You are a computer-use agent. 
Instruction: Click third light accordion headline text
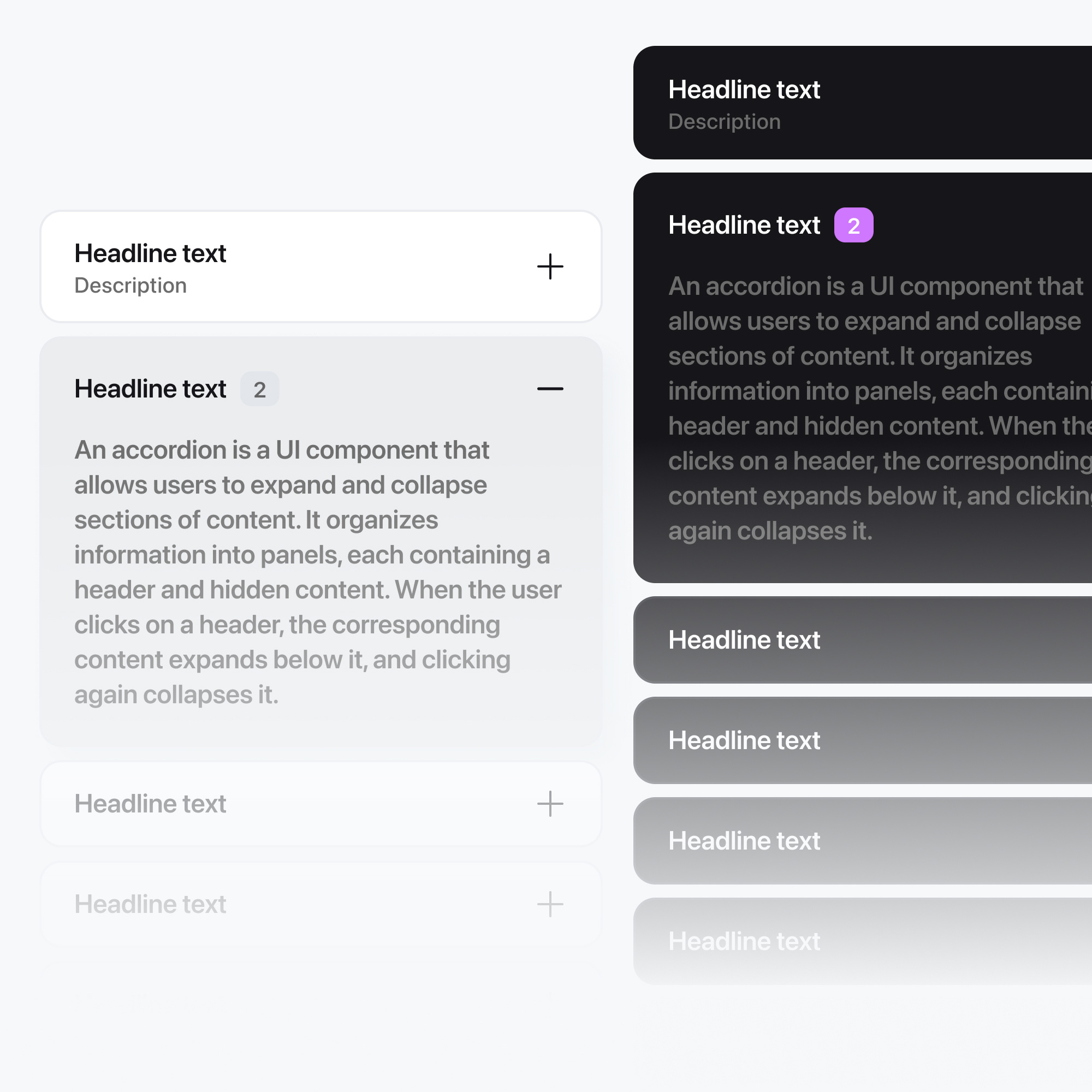pos(150,804)
